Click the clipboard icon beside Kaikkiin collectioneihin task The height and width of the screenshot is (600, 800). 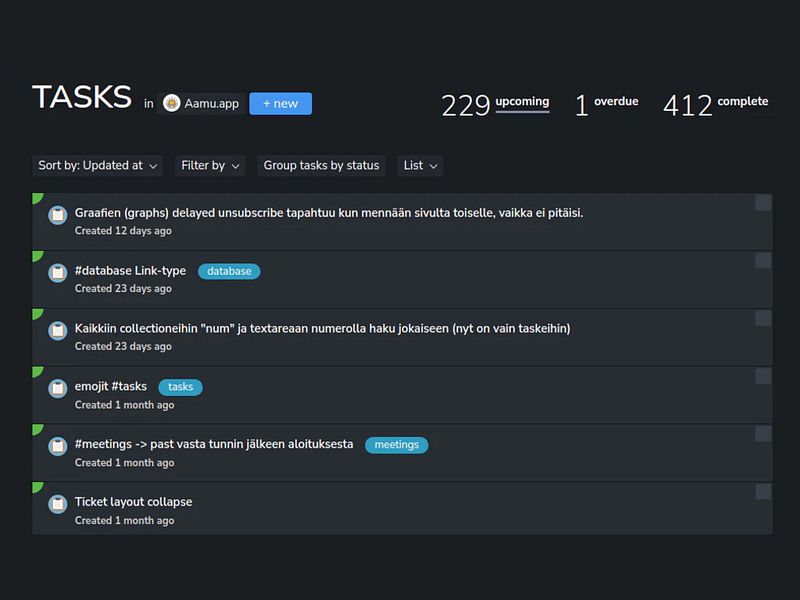(x=58, y=329)
